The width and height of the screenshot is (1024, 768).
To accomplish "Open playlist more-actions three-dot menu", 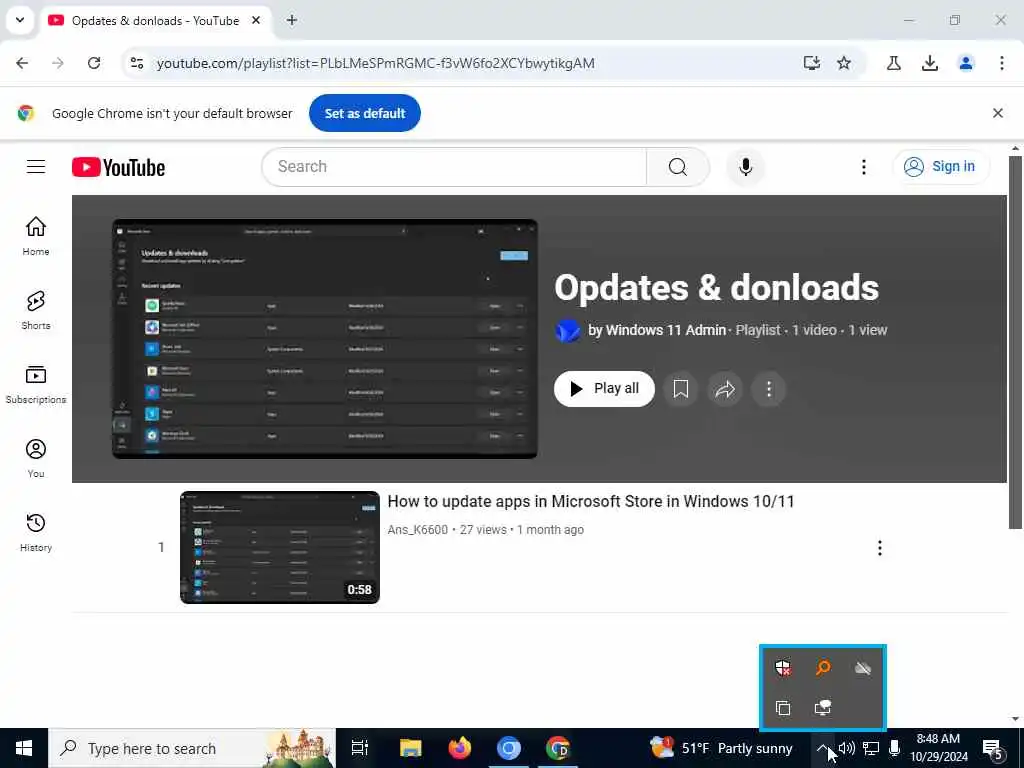I will (769, 389).
